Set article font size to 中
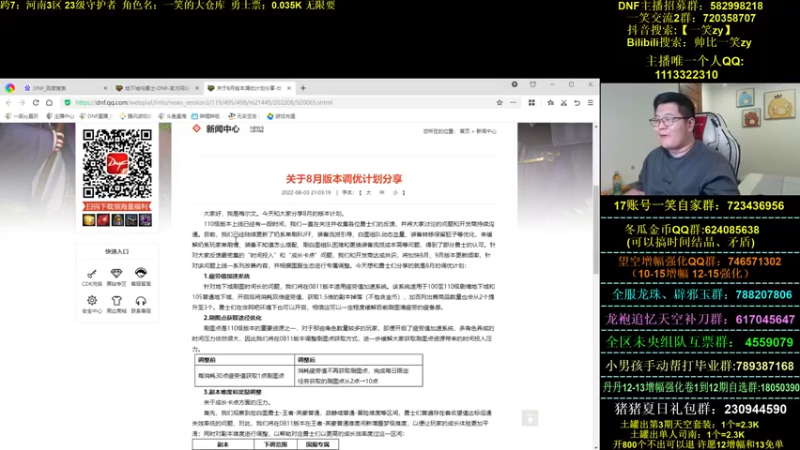 [x=382, y=193]
